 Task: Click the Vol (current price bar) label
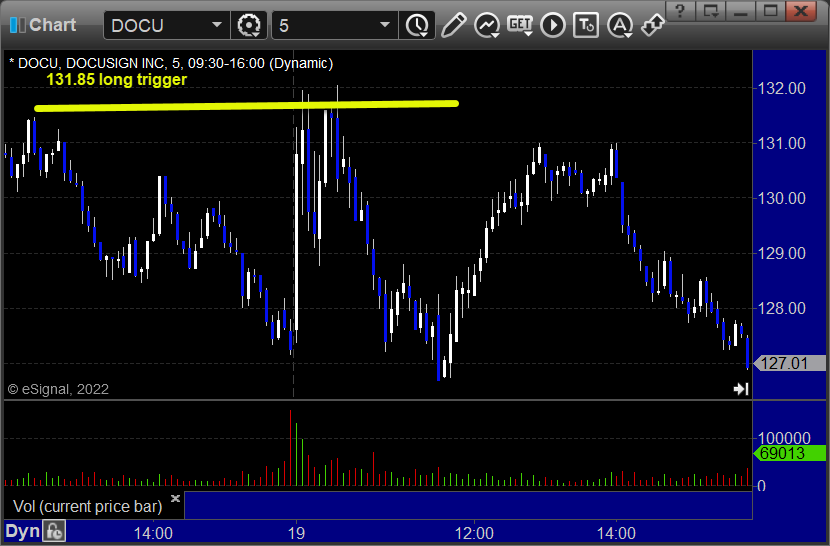pyautogui.click(x=87, y=506)
